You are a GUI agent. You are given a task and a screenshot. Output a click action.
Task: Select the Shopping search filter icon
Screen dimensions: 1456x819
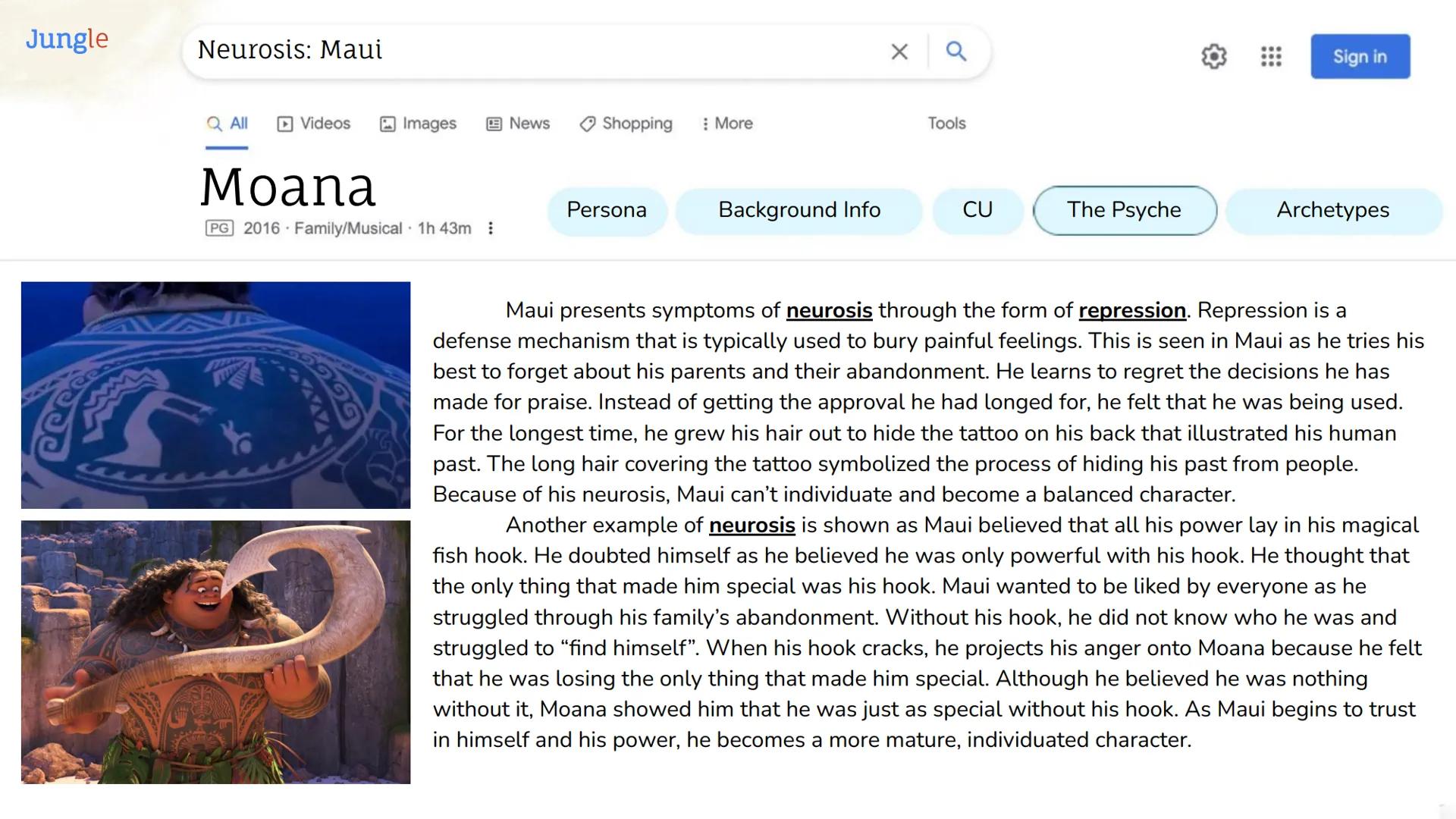click(x=586, y=123)
